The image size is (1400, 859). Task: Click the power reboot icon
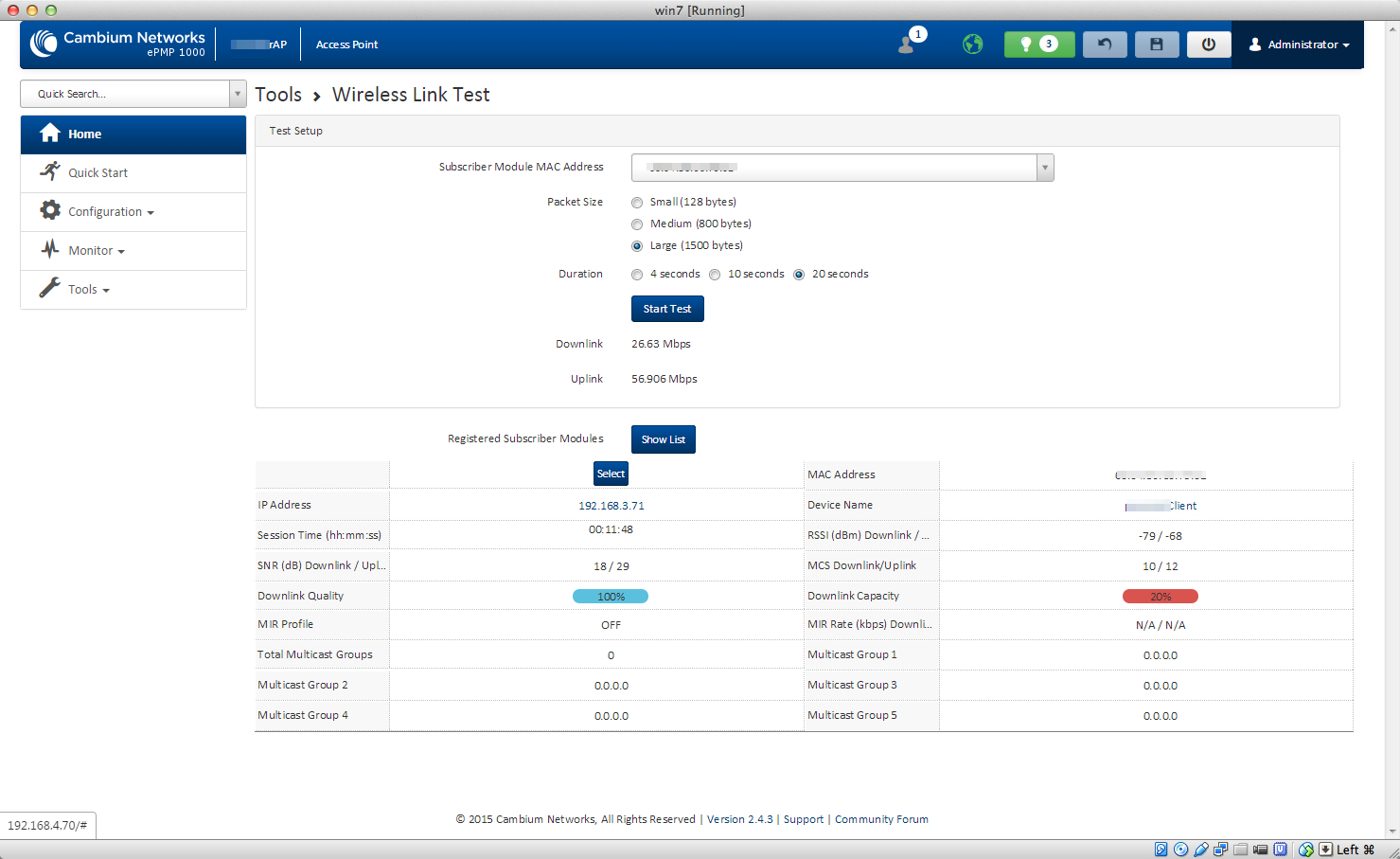pos(1208,45)
